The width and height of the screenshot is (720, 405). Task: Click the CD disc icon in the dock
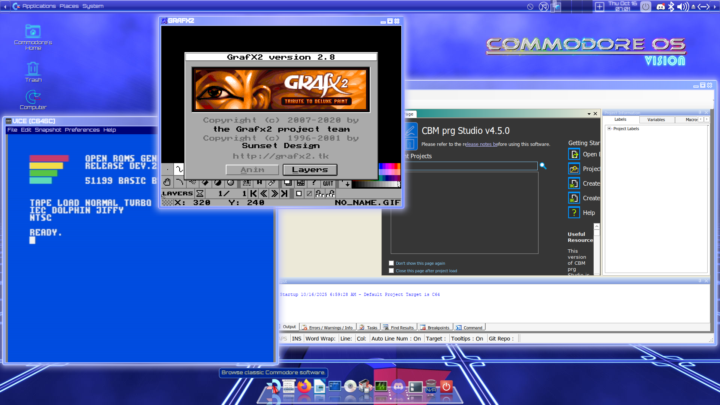pos(350,387)
